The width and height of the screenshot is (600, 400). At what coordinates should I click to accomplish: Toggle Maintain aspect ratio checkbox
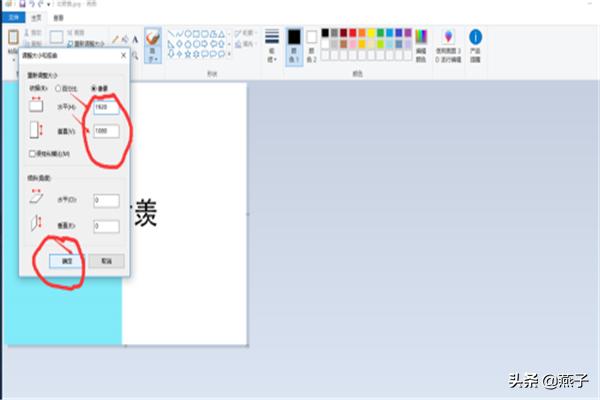pos(32,153)
